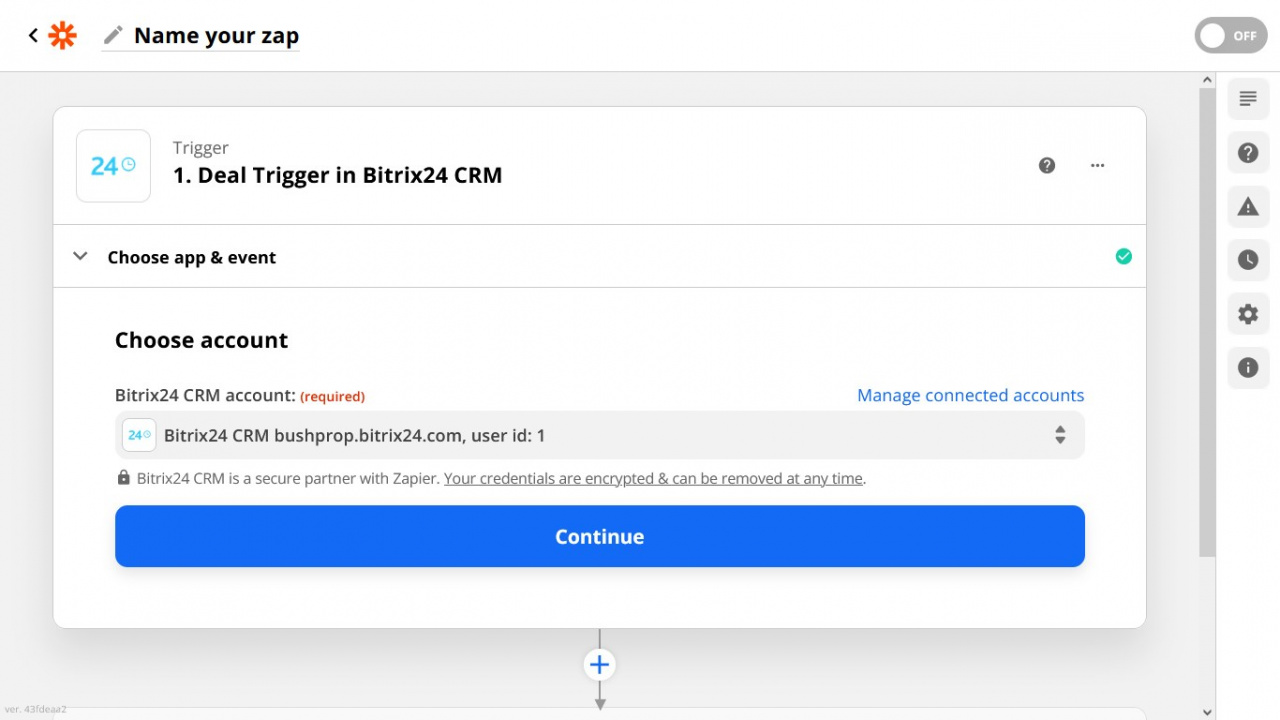The height and width of the screenshot is (720, 1280).
Task: Go back using the left arrow
Action: [33, 36]
